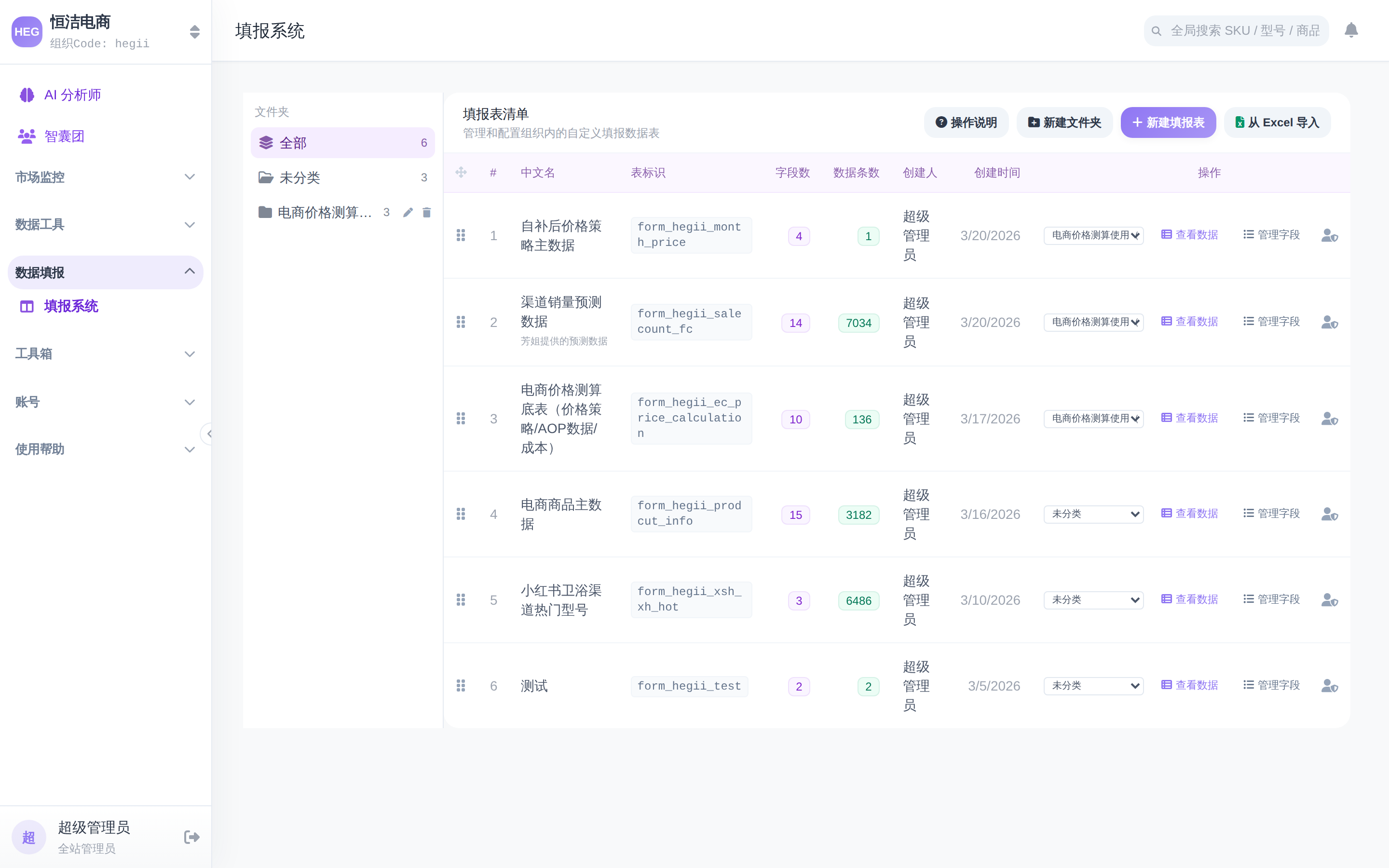This screenshot has width=1389, height=868.
Task: Rename 电商价格测算 folder via pencil icon
Action: pos(408,212)
